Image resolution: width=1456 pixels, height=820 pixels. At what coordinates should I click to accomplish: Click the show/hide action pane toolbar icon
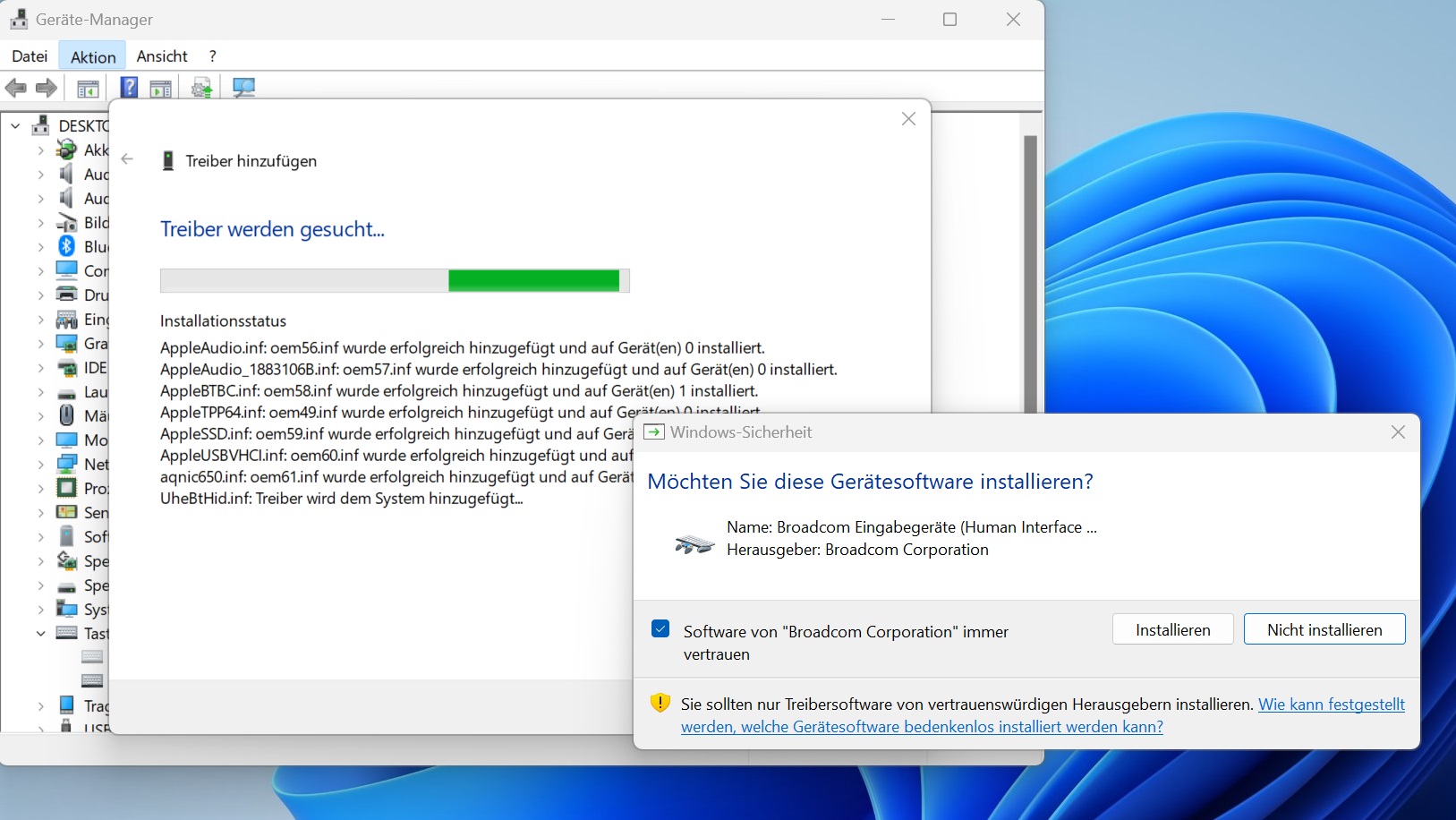(160, 89)
